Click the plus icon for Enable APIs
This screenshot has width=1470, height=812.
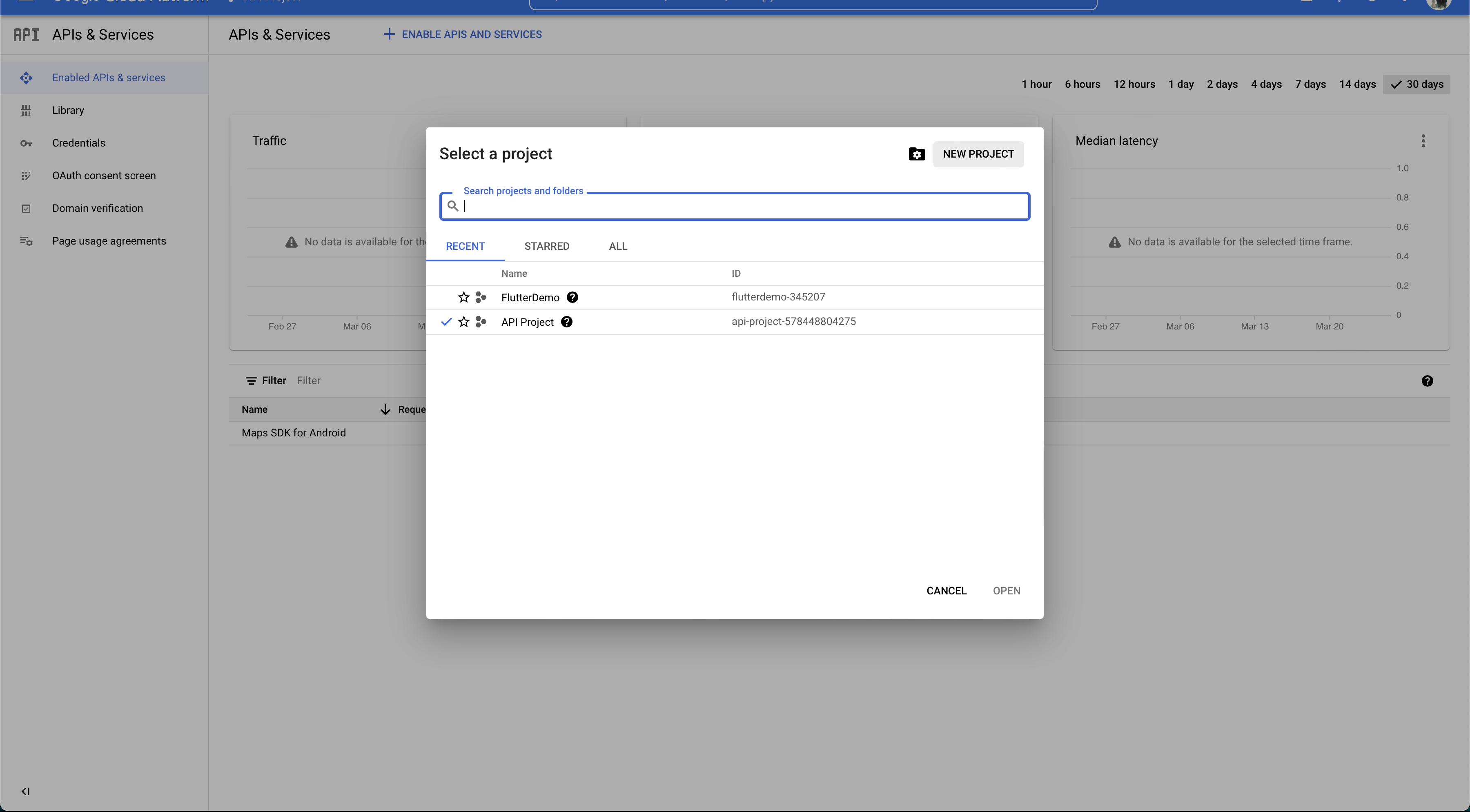point(389,34)
